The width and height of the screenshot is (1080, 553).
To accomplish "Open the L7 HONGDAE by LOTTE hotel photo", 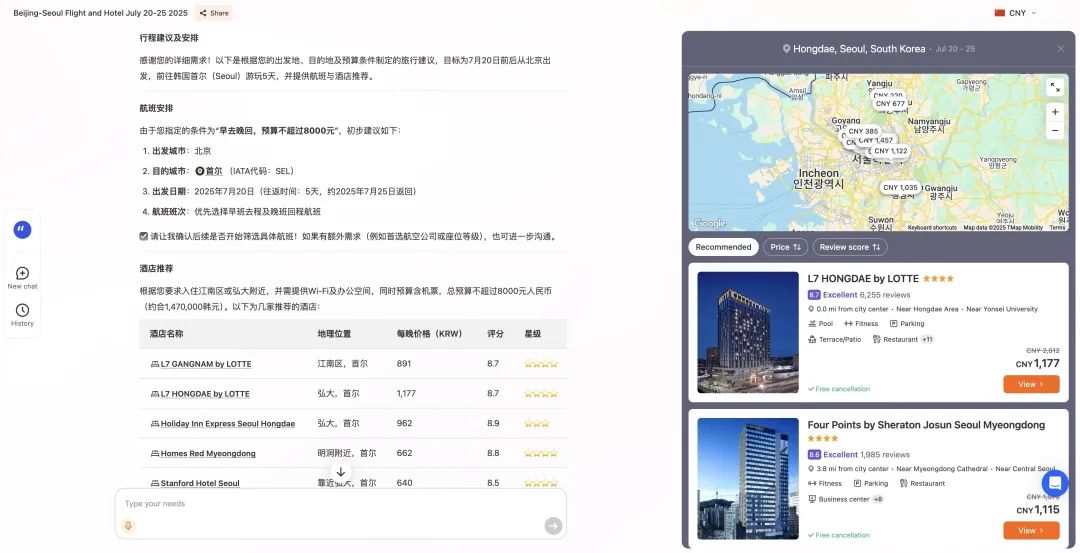I will pyautogui.click(x=747, y=333).
